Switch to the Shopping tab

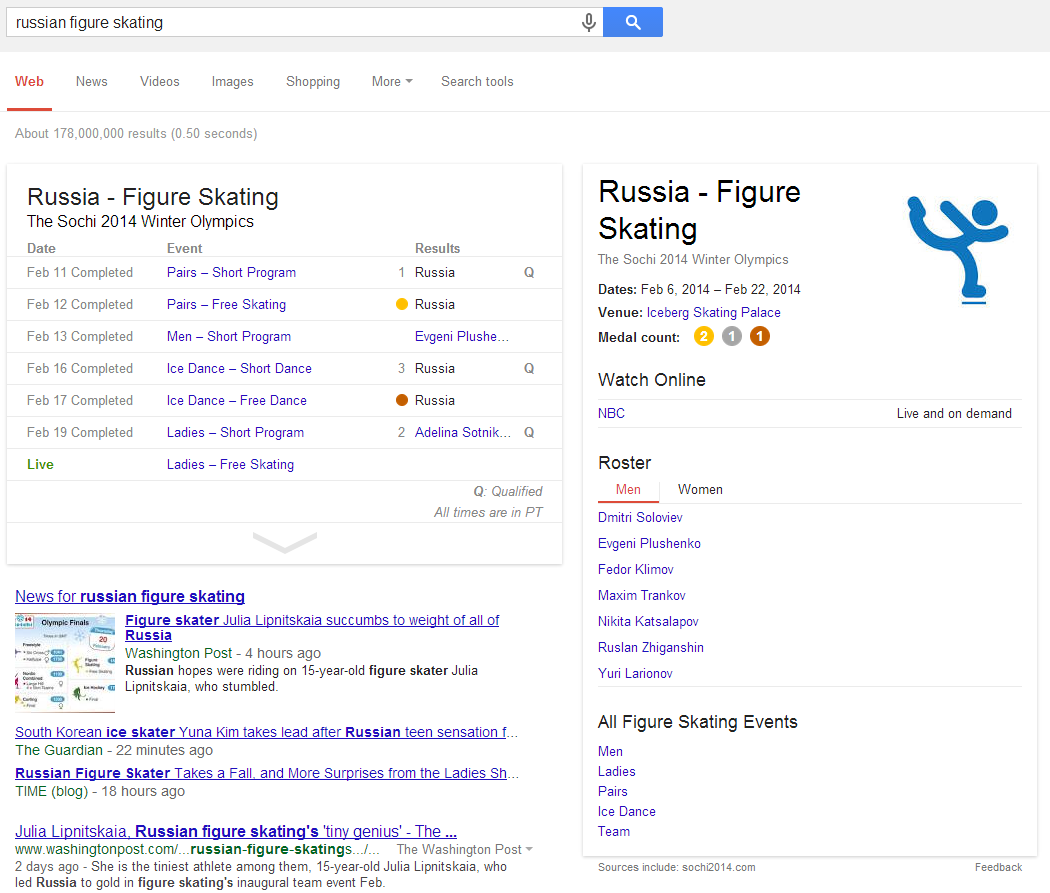[x=313, y=82]
